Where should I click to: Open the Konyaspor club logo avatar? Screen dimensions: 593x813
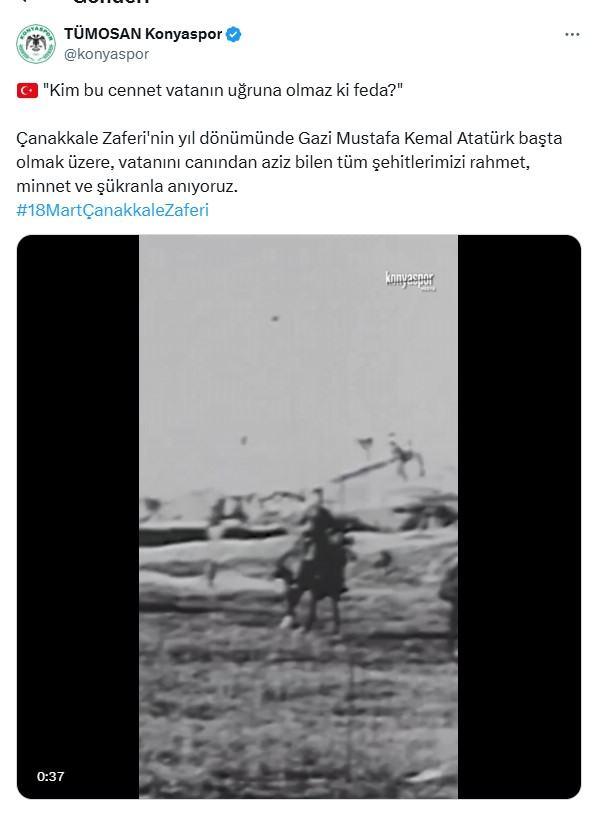pos(36,44)
